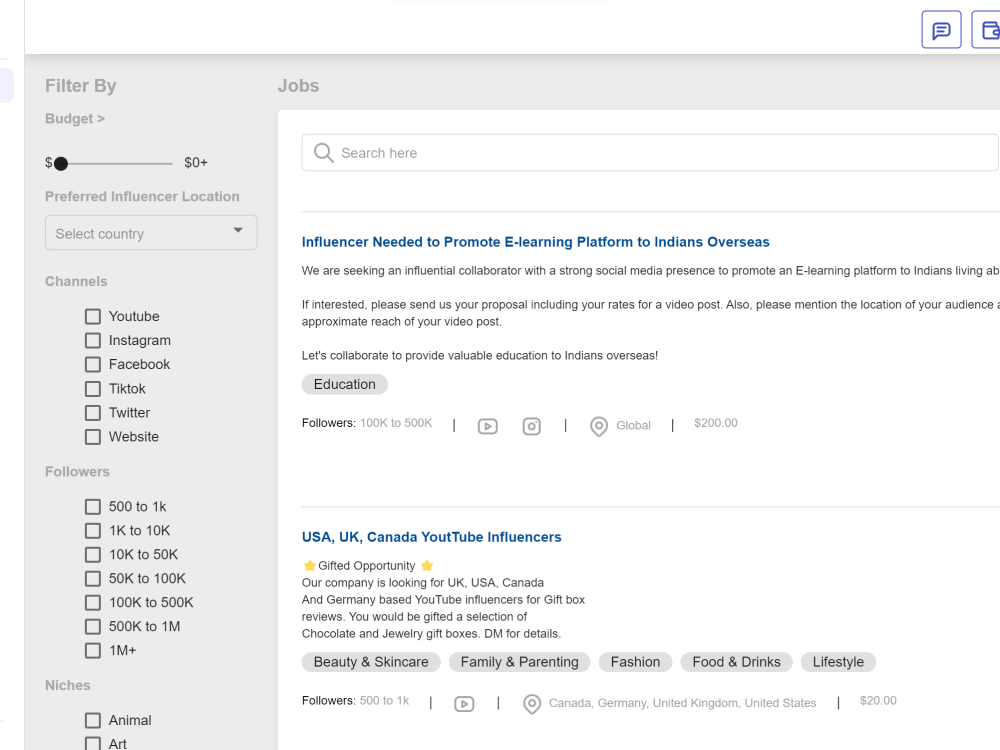This screenshot has width=1000, height=750.
Task: Click Instagram icon in E-learning job
Action: [x=531, y=425]
